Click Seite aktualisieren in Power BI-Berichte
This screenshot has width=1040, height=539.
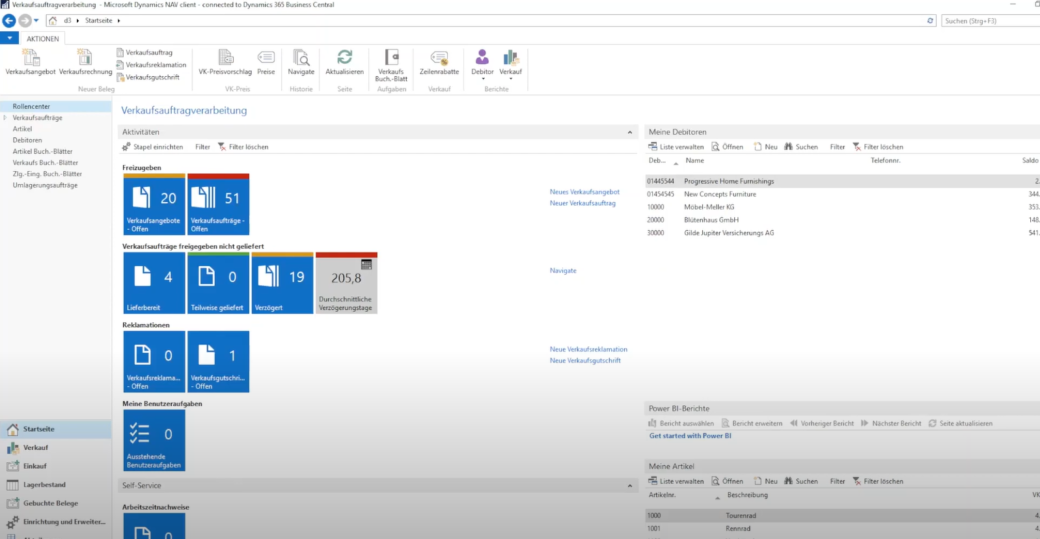960,424
